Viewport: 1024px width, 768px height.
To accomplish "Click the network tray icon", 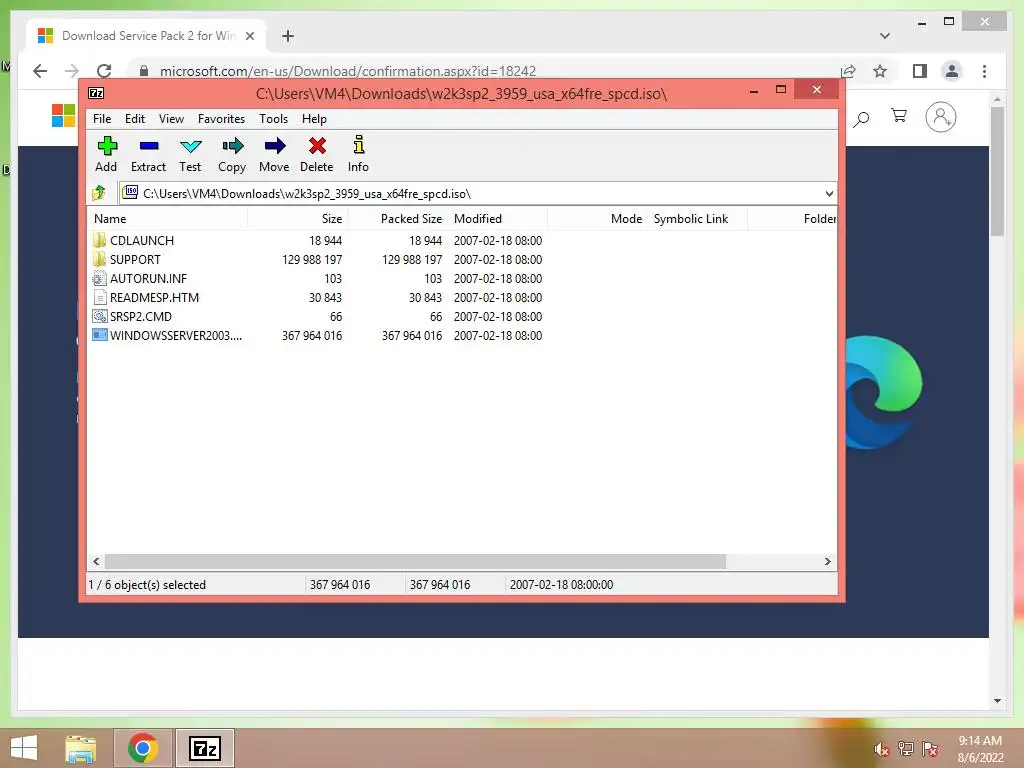I will (x=906, y=749).
